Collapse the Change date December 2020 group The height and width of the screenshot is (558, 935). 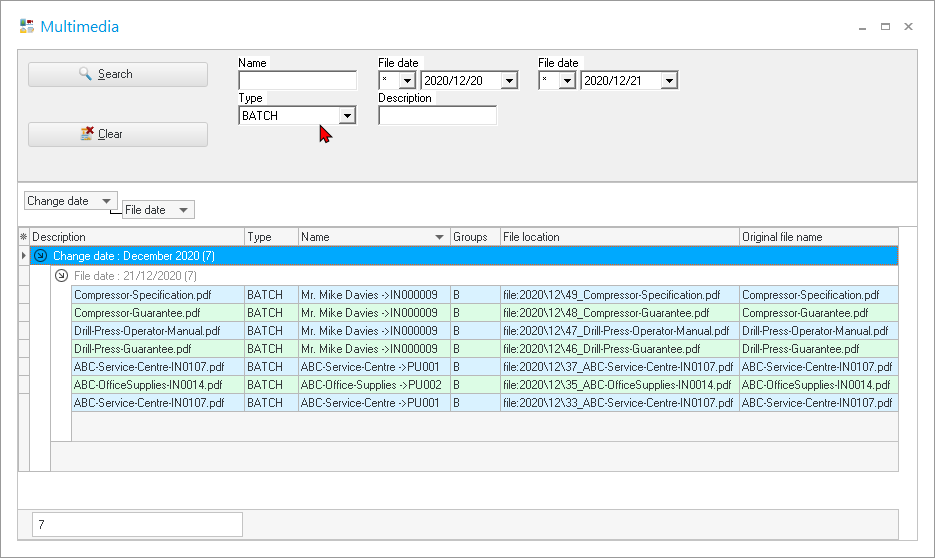(41, 256)
